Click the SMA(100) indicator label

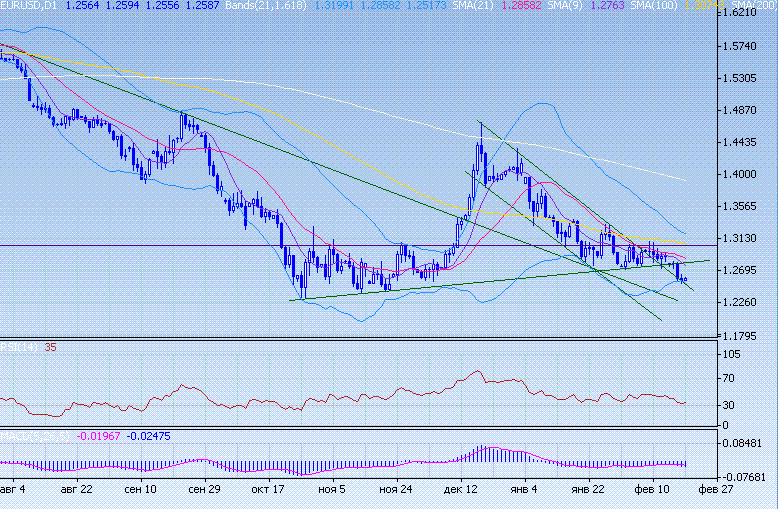[x=660, y=6]
